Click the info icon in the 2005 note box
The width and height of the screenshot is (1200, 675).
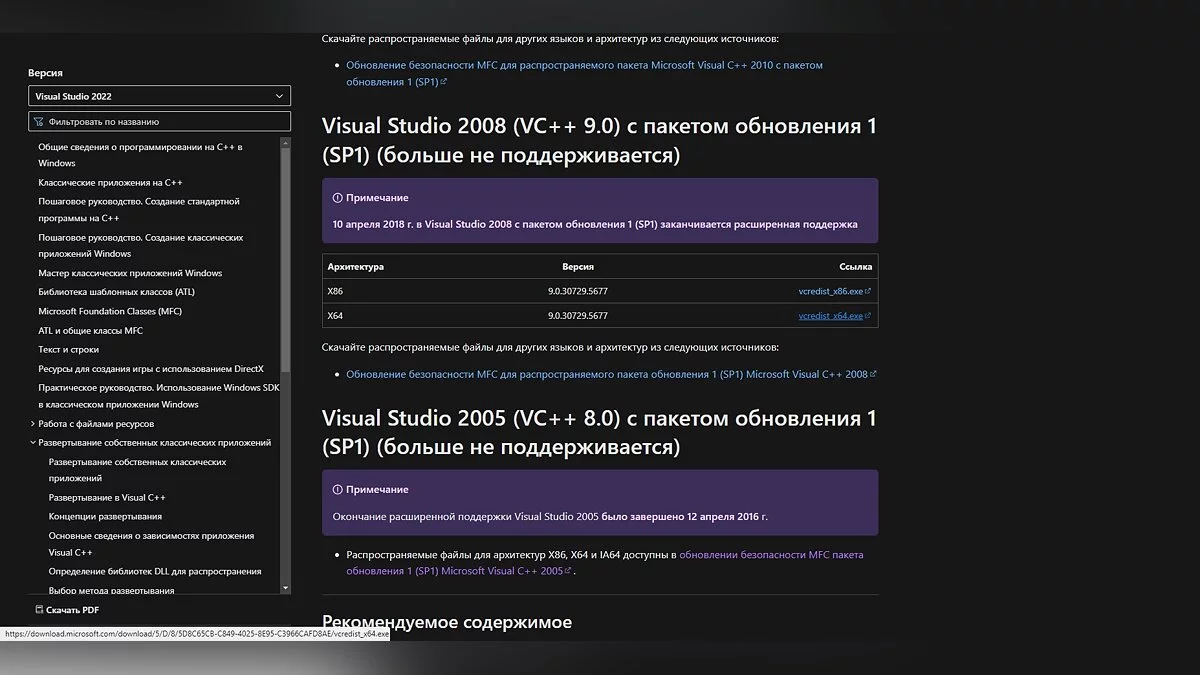[338, 490]
